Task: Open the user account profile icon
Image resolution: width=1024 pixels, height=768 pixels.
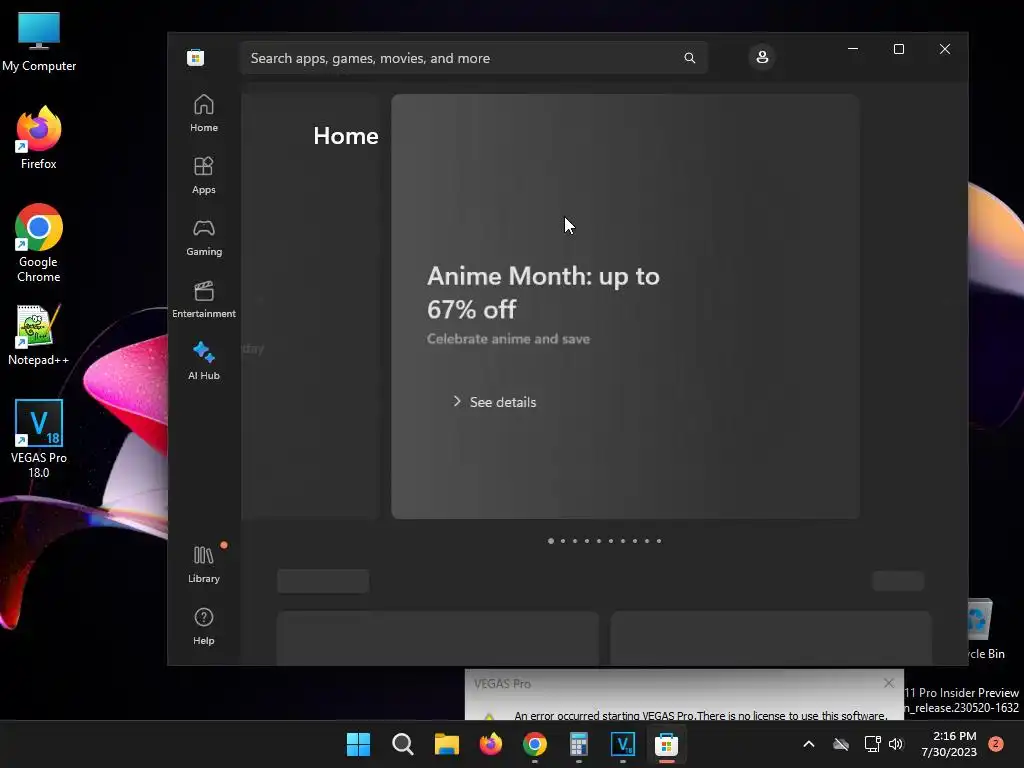Action: (761, 57)
